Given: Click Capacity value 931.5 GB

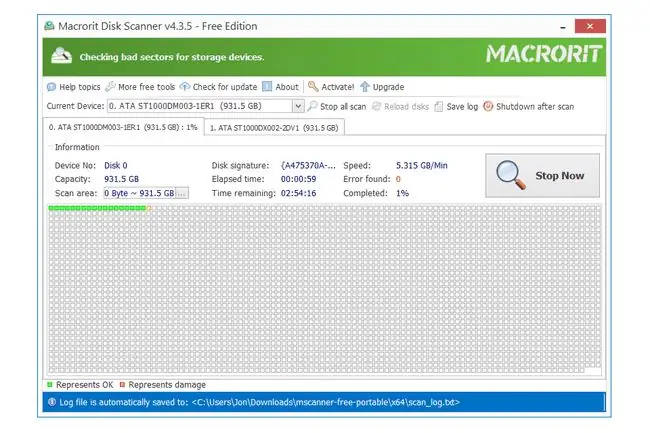Looking at the screenshot, I should 121,179.
